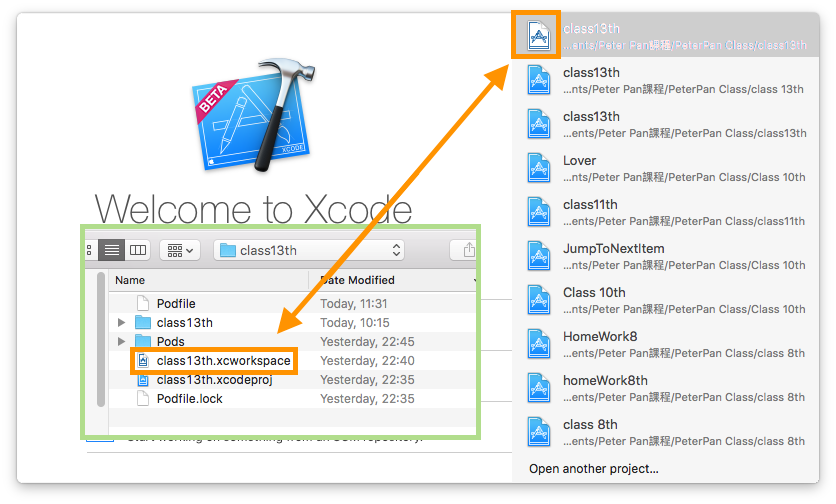Click the Xcode beta hammer logo
Screen dimensions: 836x504
[x=254, y=115]
